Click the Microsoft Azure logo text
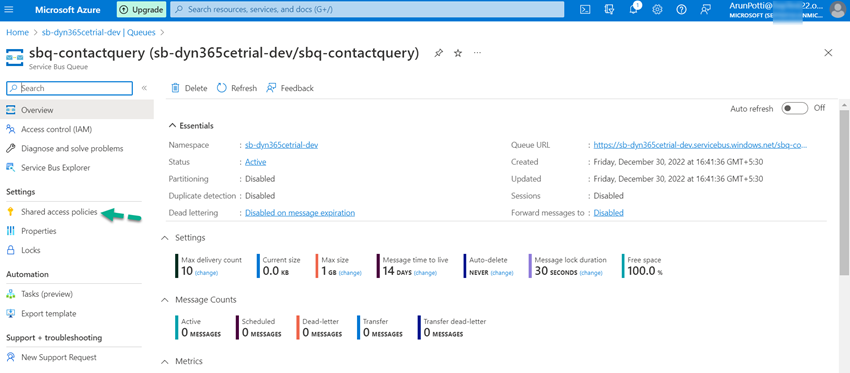 pyautogui.click(x=68, y=9)
